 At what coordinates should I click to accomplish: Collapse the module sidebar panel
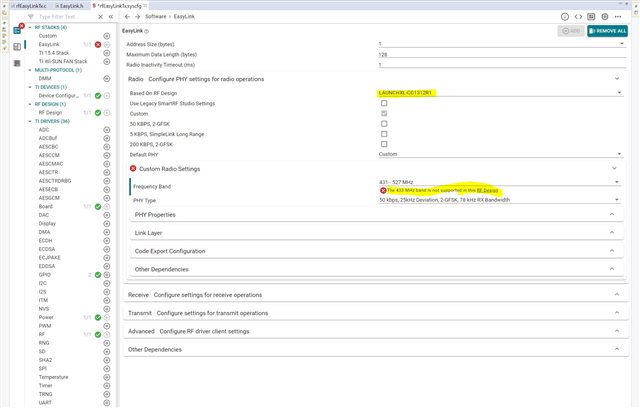pos(110,17)
